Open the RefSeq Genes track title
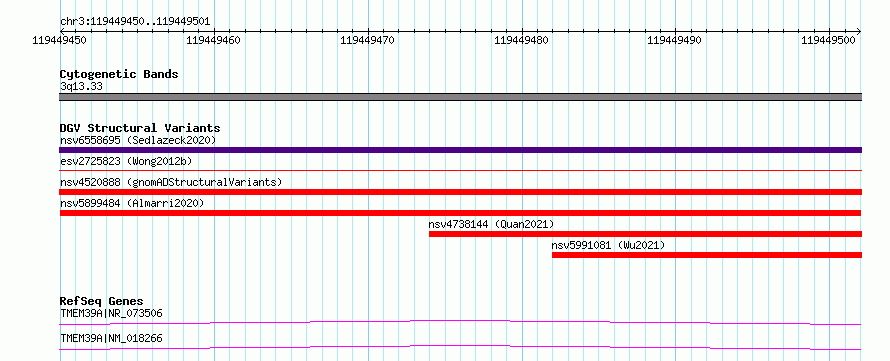890x361 pixels. click(x=102, y=301)
